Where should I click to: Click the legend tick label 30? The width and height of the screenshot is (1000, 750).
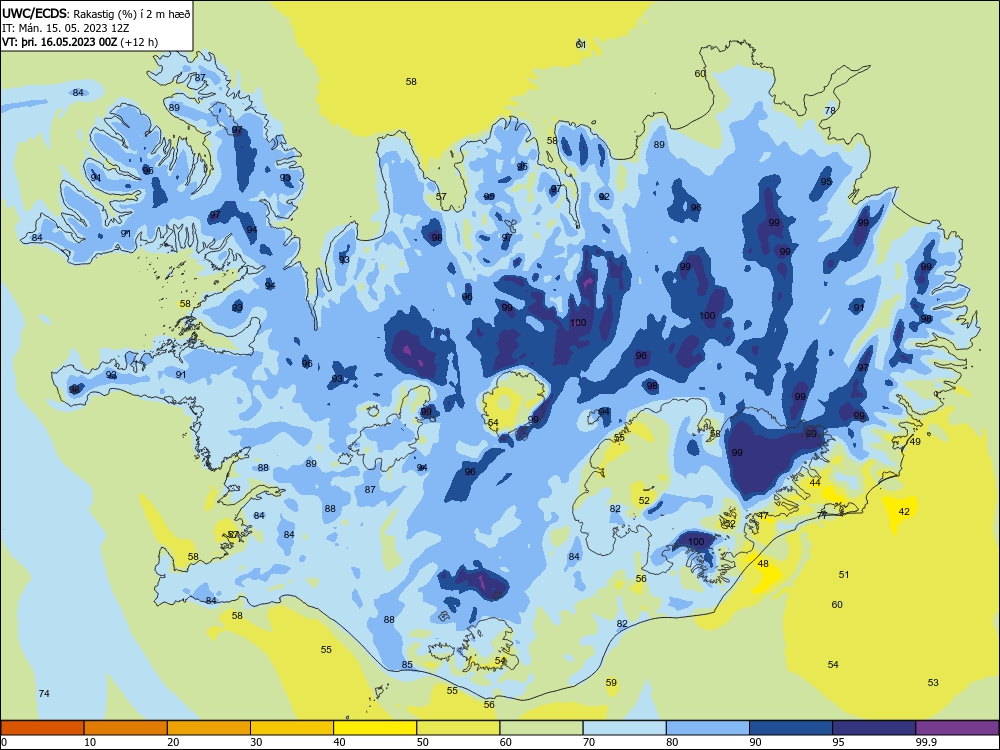tap(256, 742)
